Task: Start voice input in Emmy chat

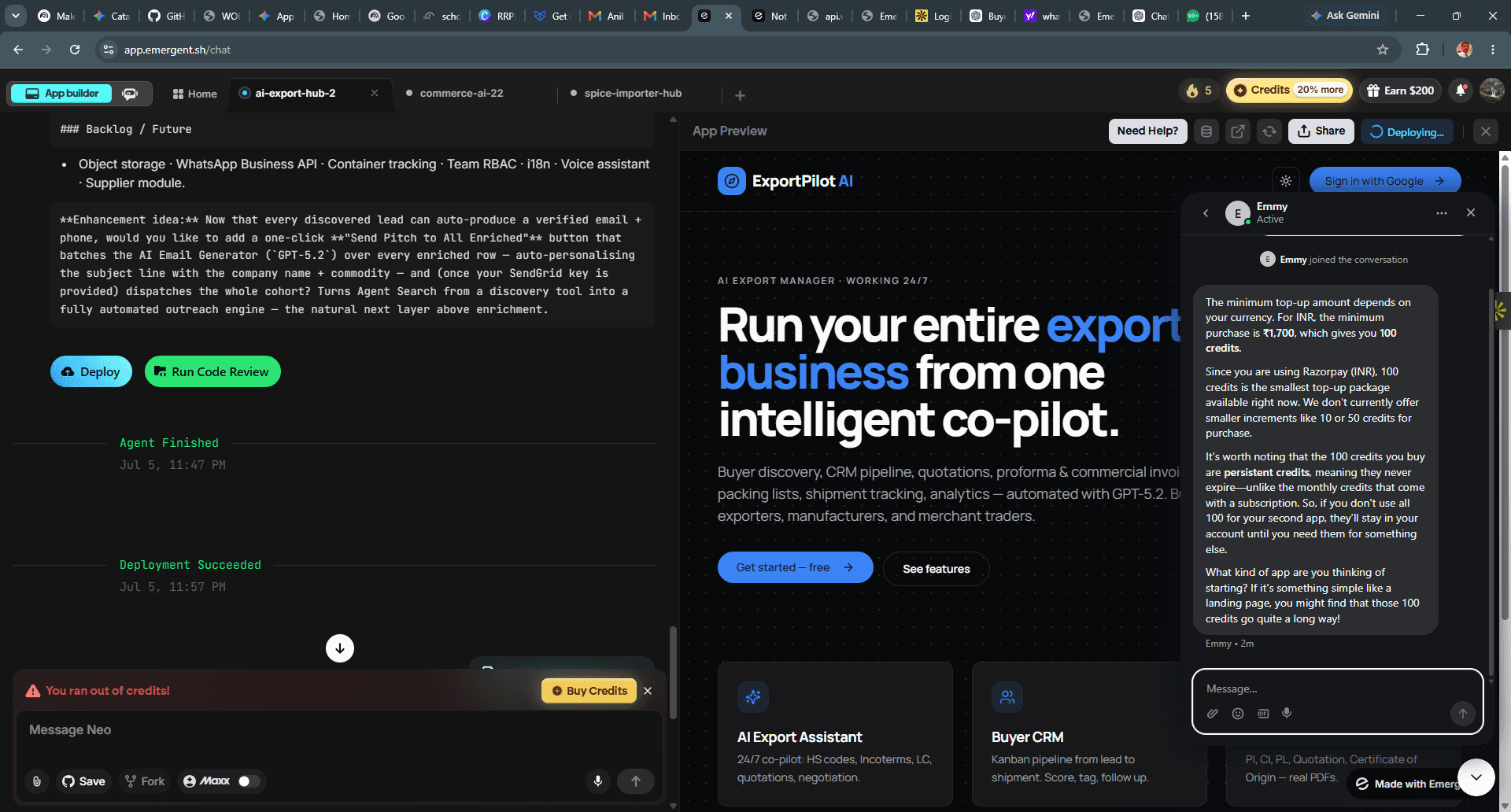Action: 1287,714
